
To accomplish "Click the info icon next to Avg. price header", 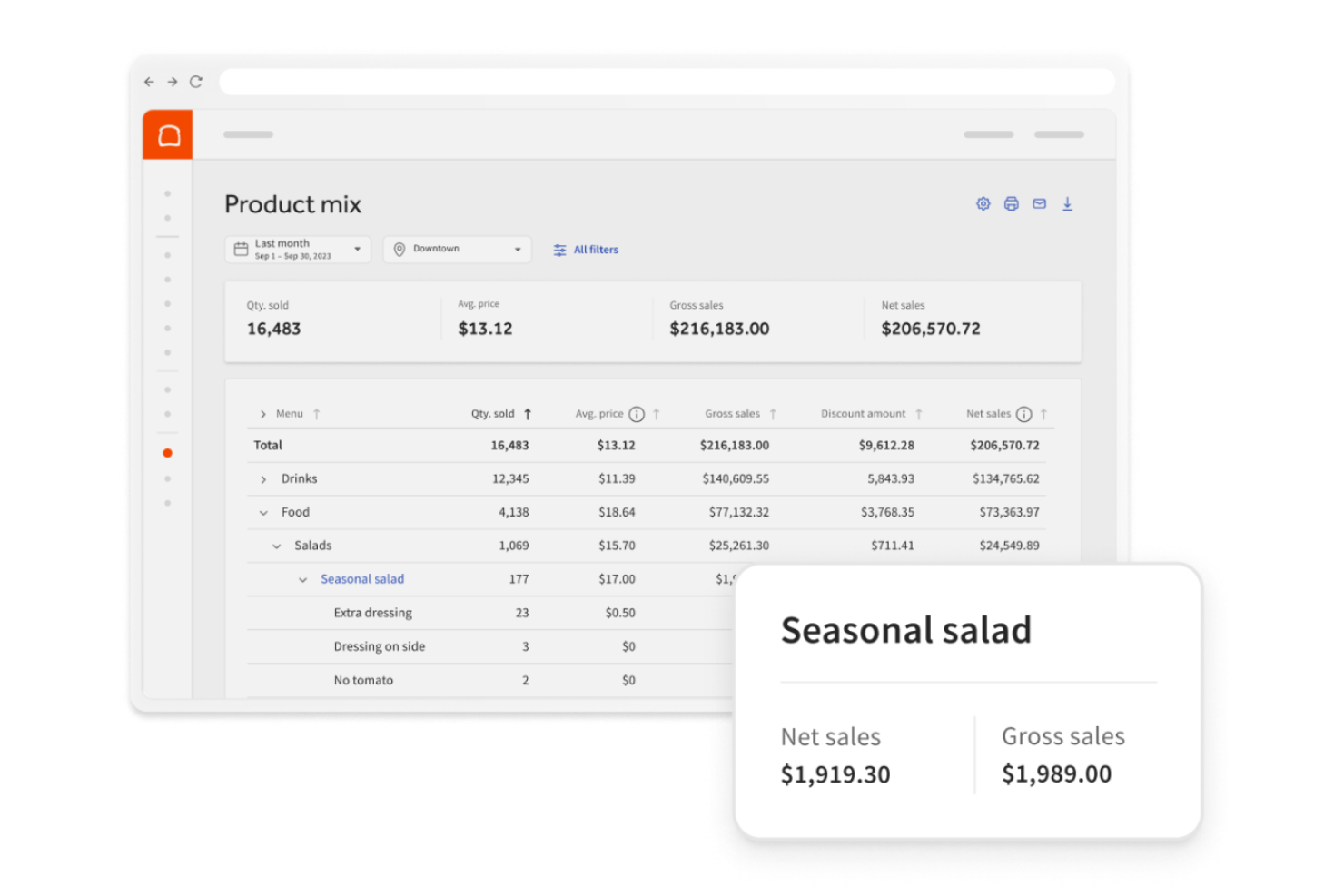I will click(637, 414).
